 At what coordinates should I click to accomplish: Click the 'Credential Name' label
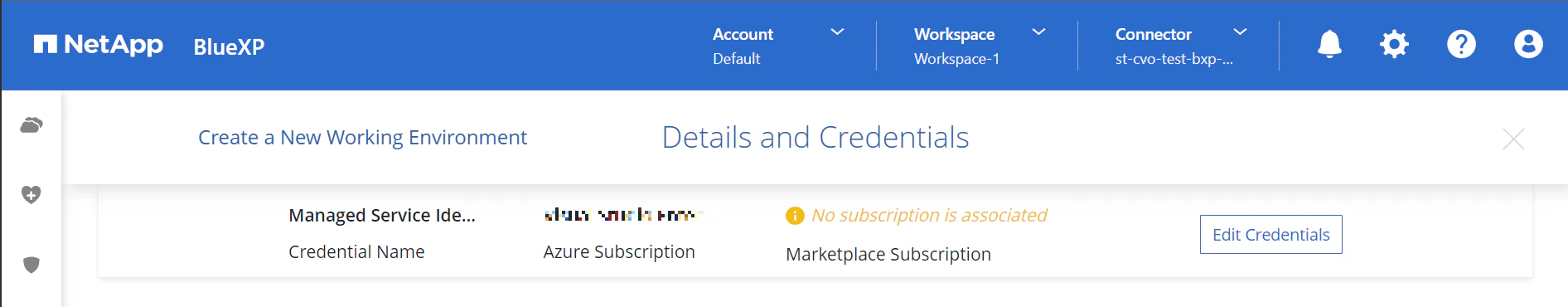click(356, 252)
